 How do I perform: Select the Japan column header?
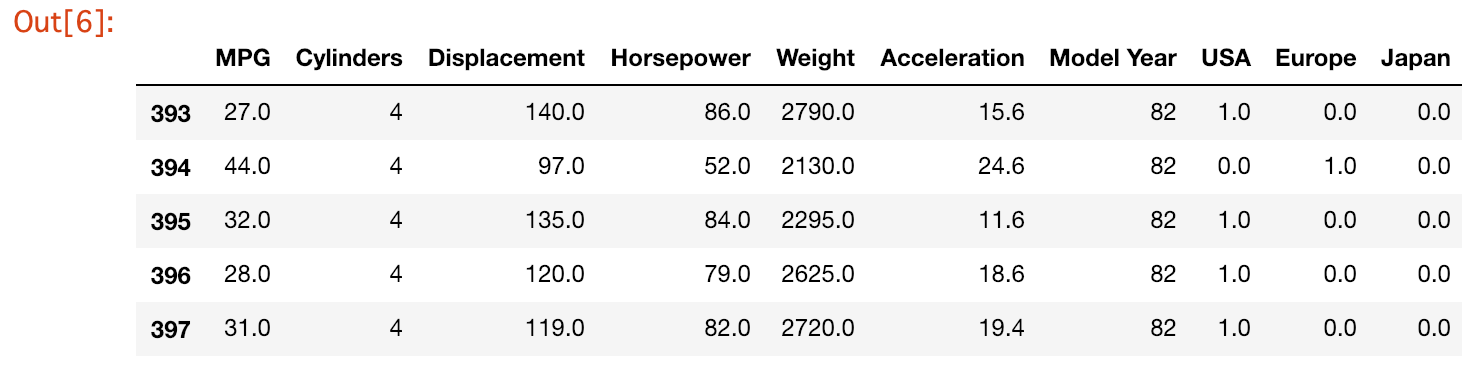pos(1415,58)
